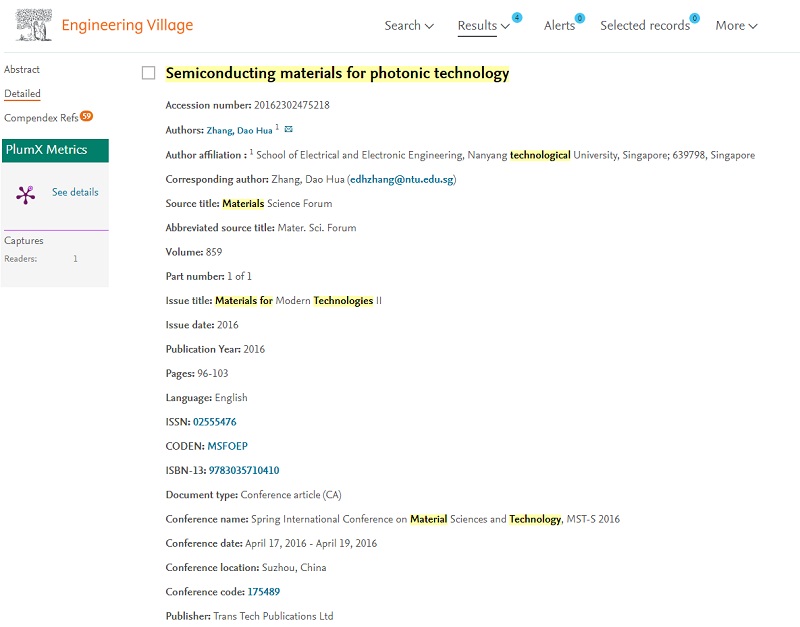The height and width of the screenshot is (627, 800).
Task: Click the Alerts notification badge
Action: [x=580, y=18]
